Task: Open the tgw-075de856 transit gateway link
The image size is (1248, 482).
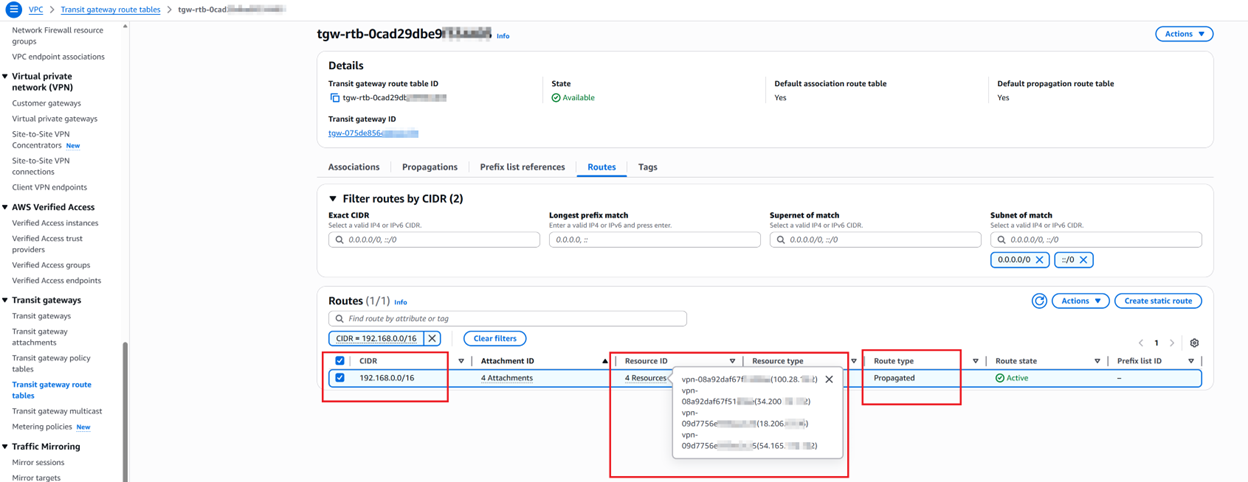Action: tap(373, 133)
